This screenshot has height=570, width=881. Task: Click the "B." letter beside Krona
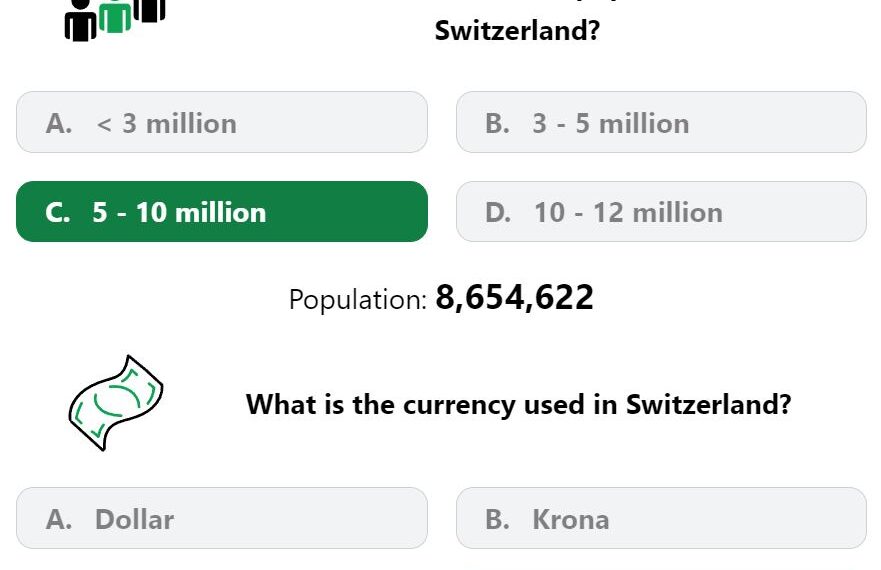tap(497, 520)
